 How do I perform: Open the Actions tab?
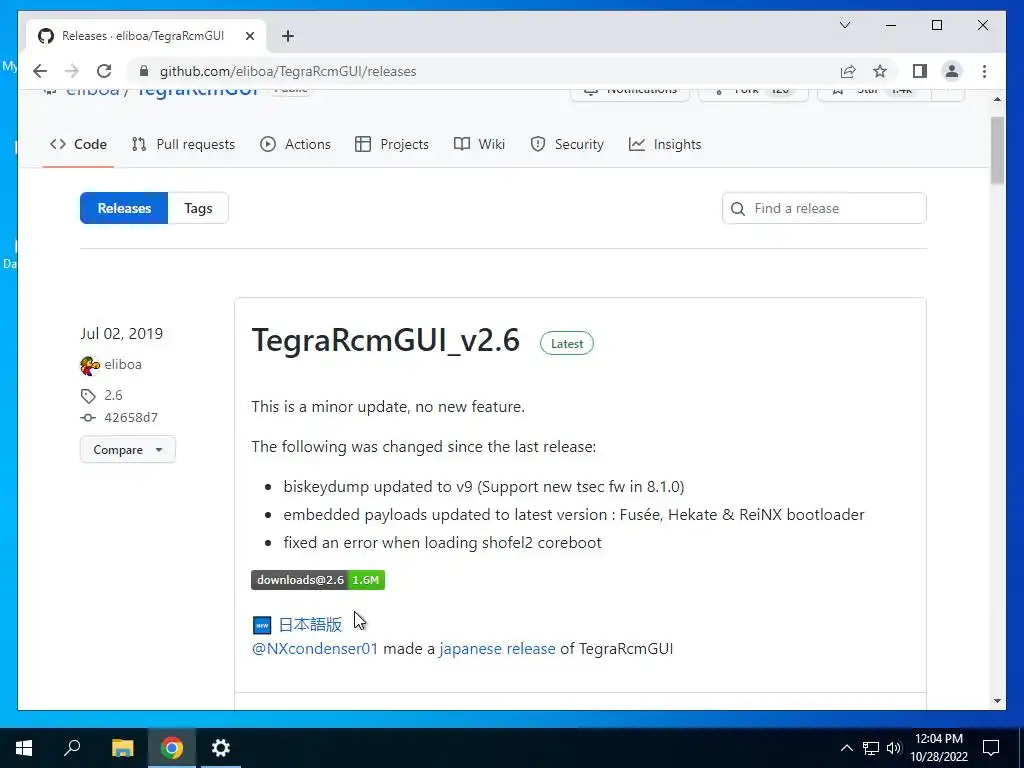tap(295, 144)
